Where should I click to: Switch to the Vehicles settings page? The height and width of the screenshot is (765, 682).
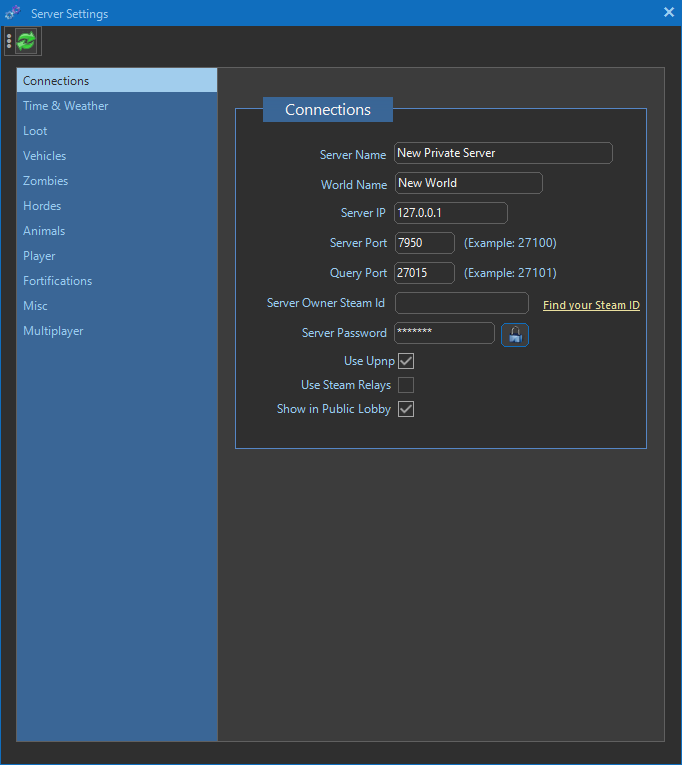pos(45,156)
